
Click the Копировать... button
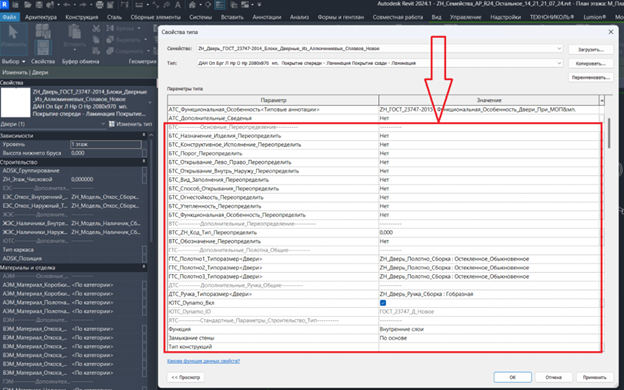pos(591,64)
